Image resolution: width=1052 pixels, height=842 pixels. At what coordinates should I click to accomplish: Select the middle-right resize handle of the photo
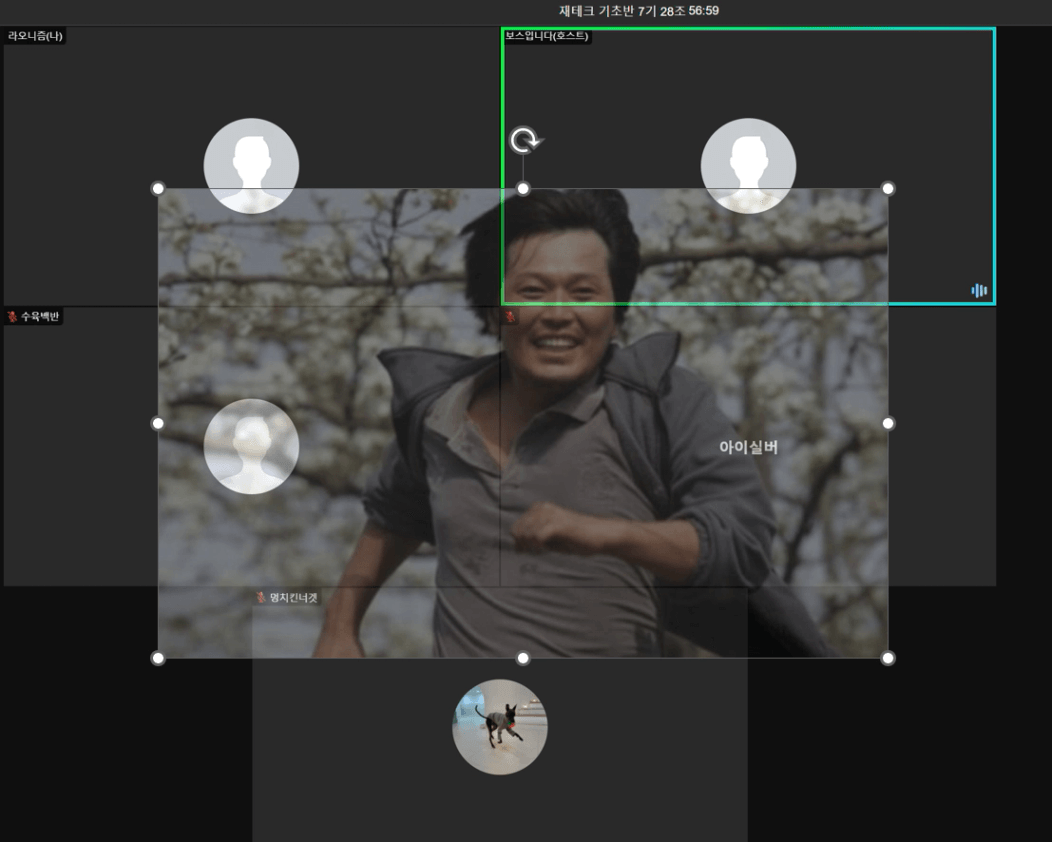point(888,423)
